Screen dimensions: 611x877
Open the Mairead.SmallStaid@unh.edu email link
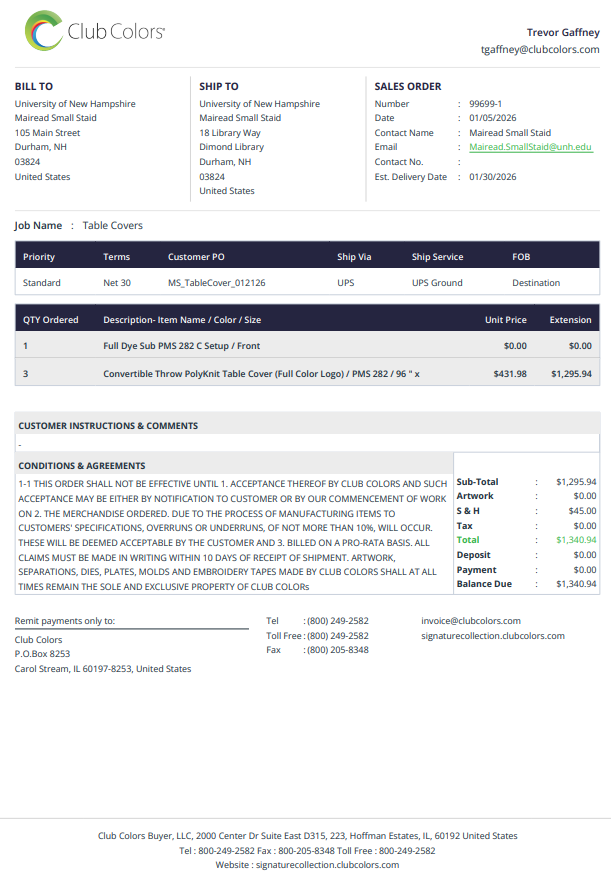(530, 147)
